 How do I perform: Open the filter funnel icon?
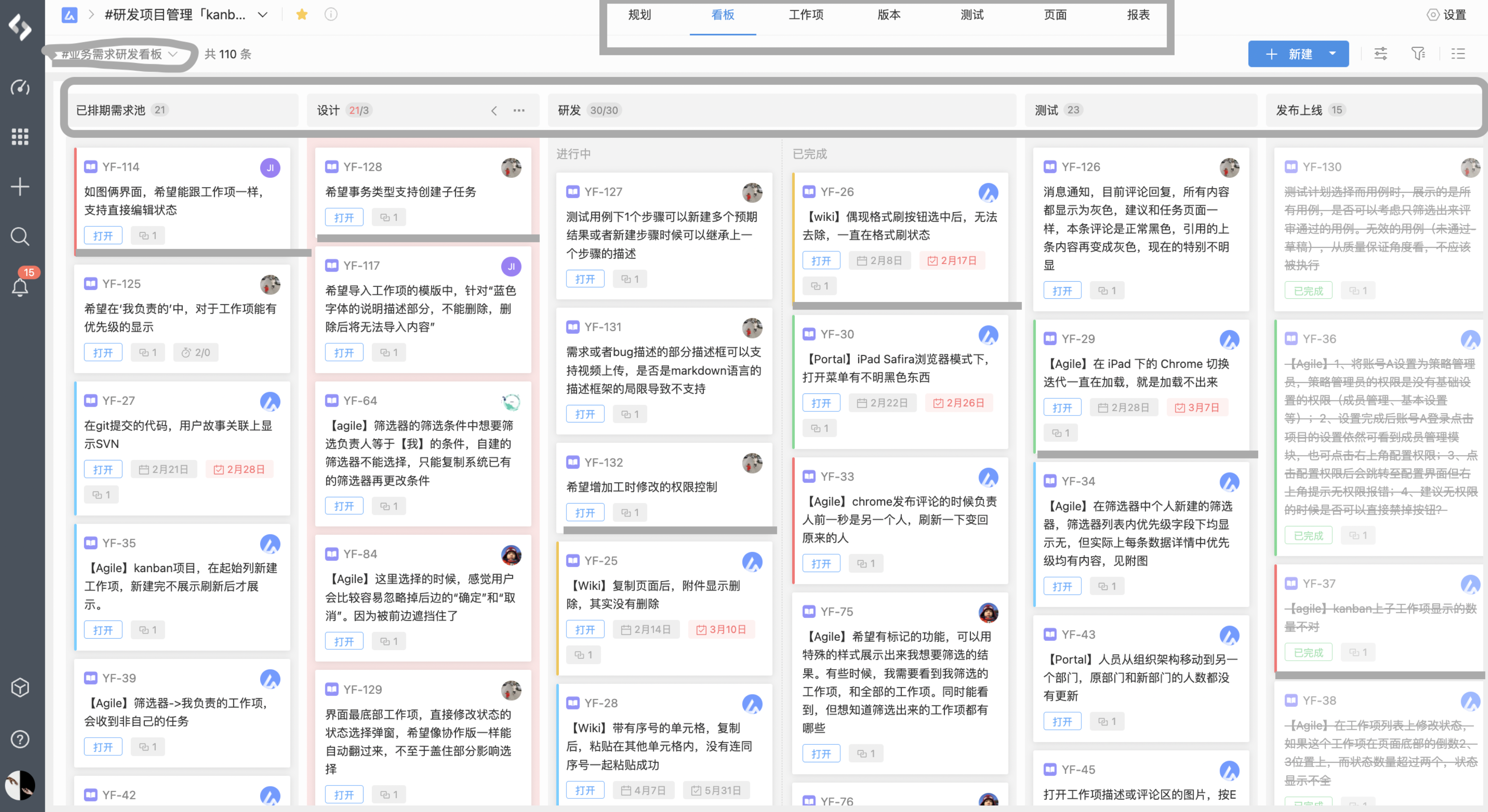[1418, 54]
